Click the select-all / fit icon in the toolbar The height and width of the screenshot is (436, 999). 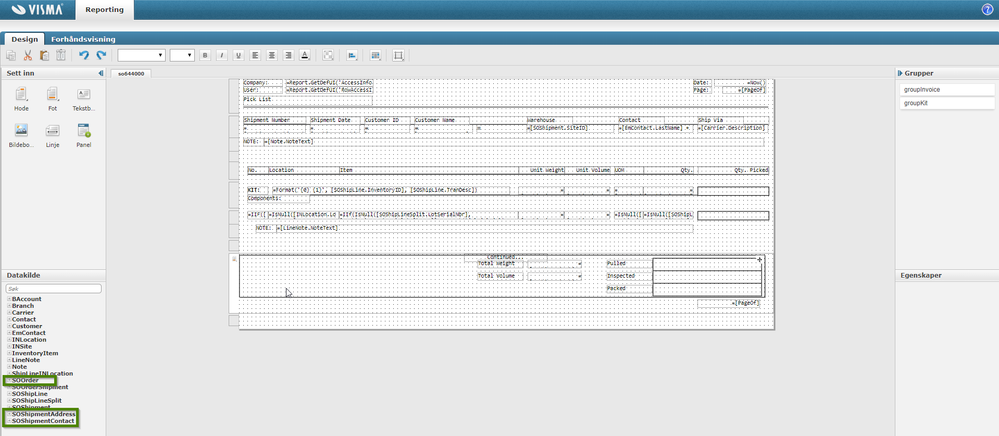pyautogui.click(x=327, y=55)
